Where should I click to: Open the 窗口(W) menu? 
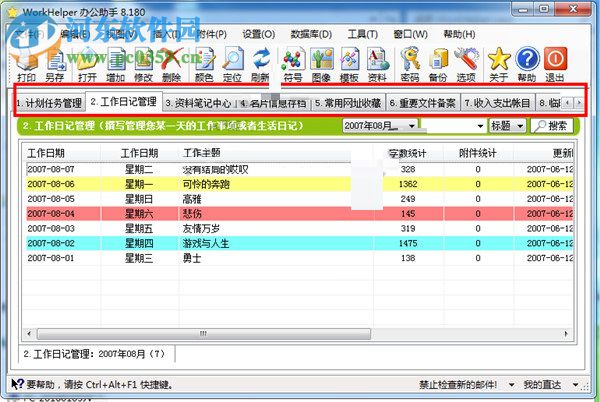tap(410, 34)
